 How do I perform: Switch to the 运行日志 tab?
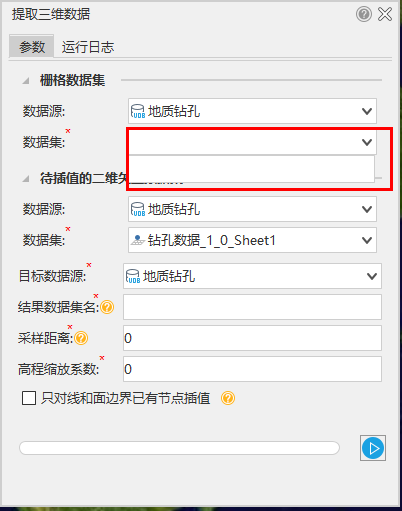coord(88,47)
